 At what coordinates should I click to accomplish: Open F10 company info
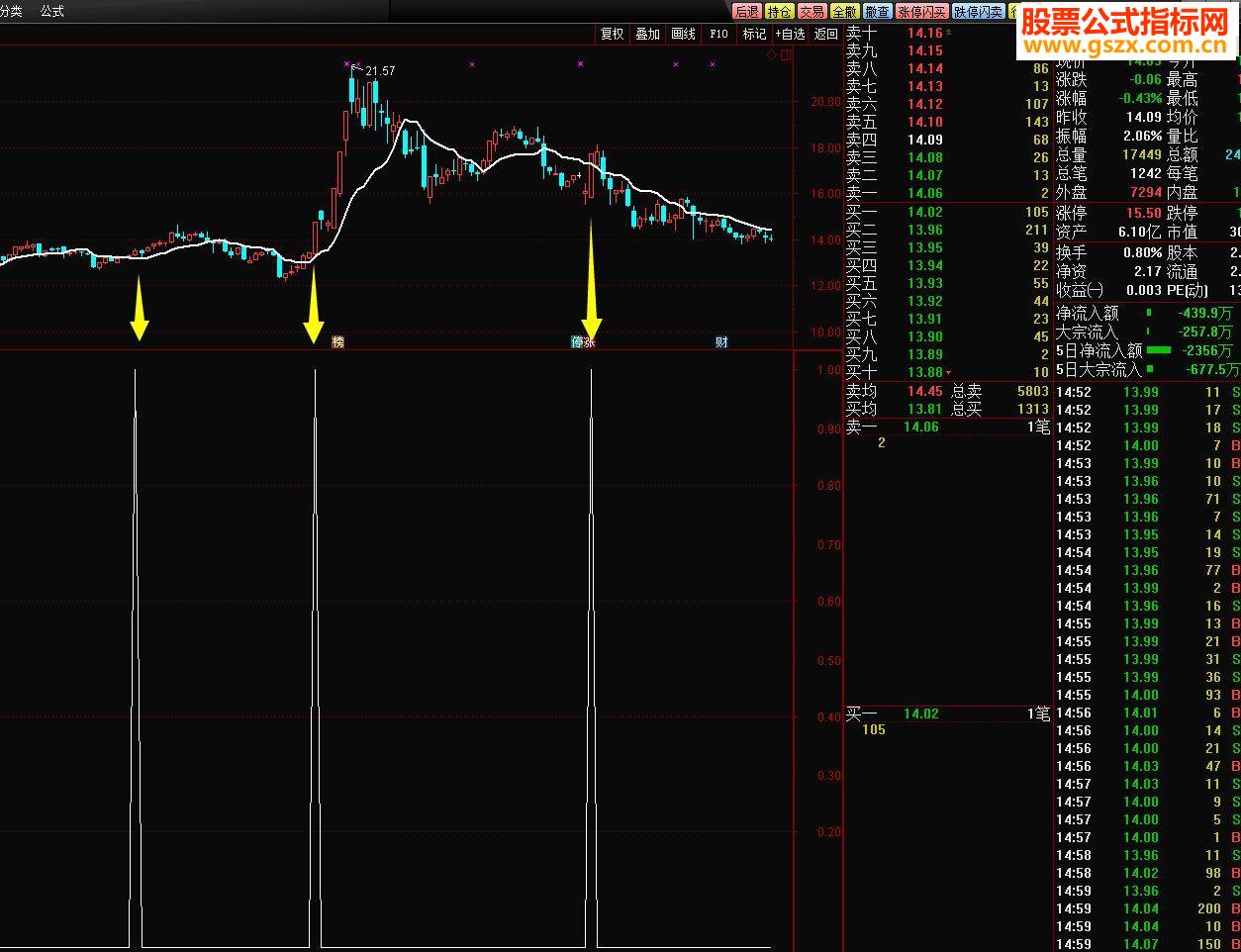[x=719, y=34]
